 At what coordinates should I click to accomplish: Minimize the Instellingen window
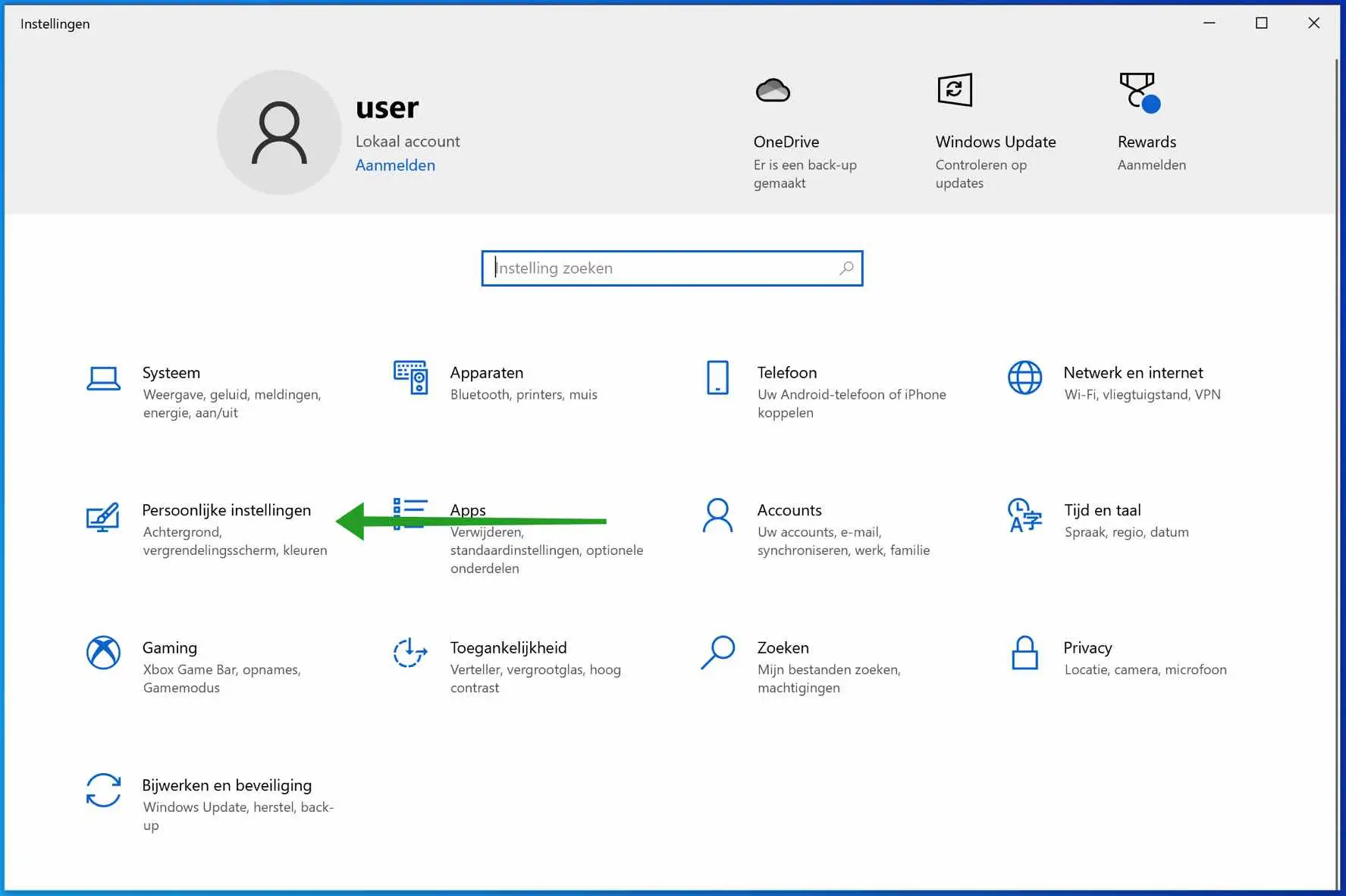point(1210,23)
